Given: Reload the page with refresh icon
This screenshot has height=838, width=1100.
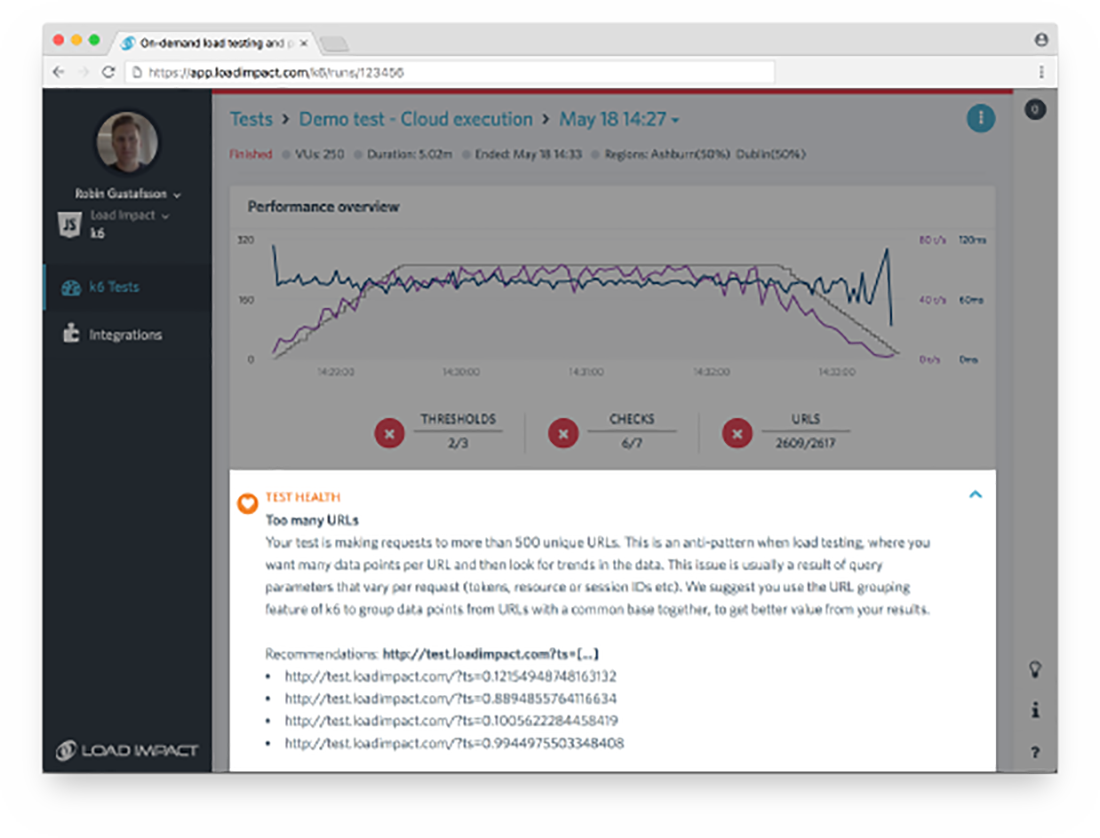Looking at the screenshot, I should pos(108,72).
